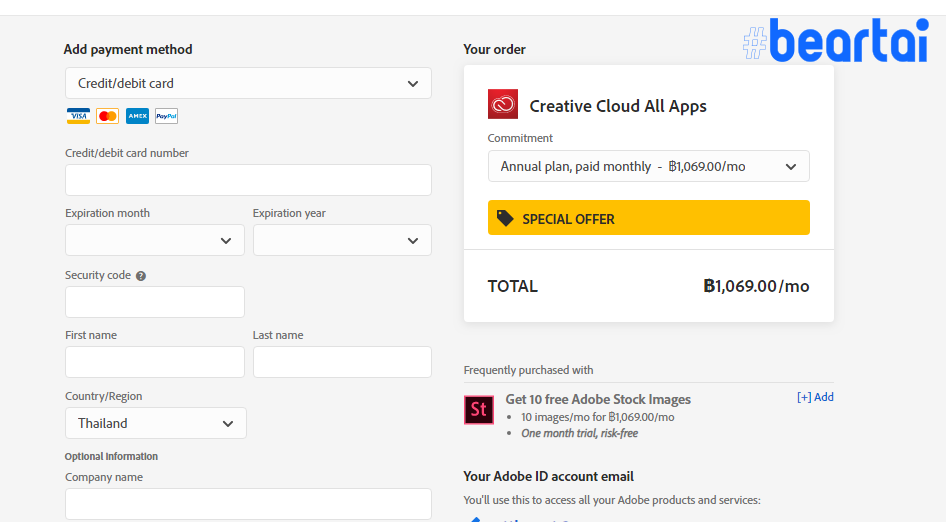
Task: Click the PayPal icon
Action: tap(166, 116)
